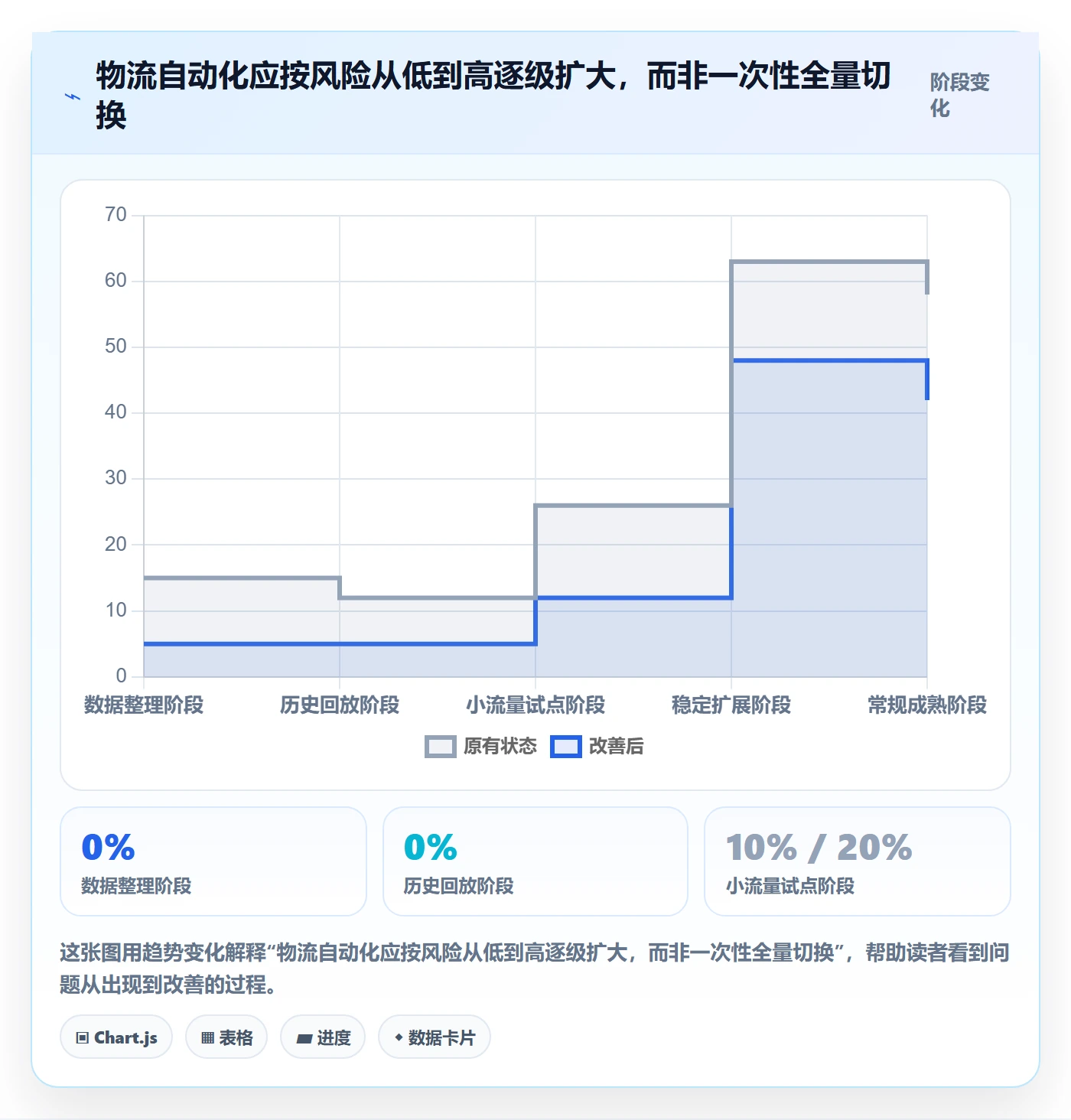
Task: Select the Chart.js tag chip
Action: point(116,1037)
